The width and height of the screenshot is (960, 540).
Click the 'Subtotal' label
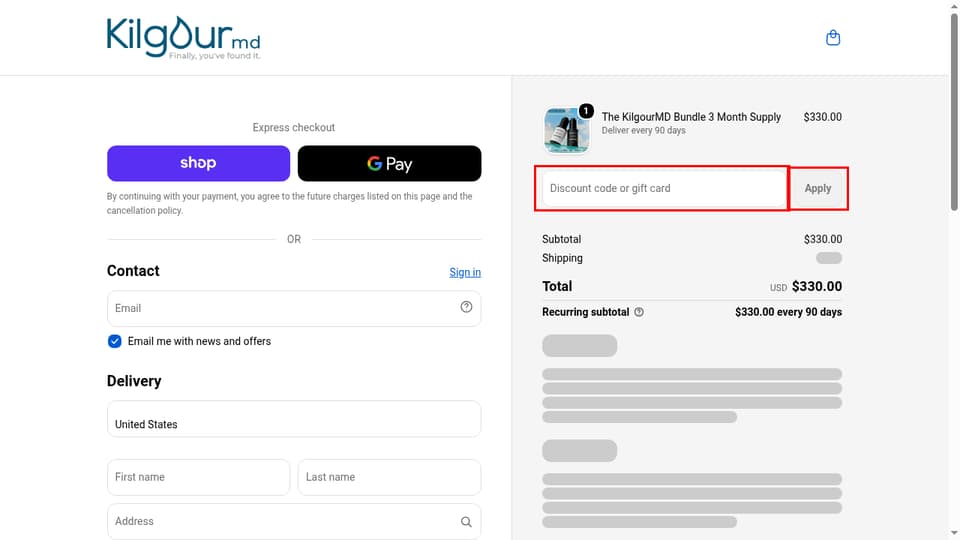[x=561, y=239]
